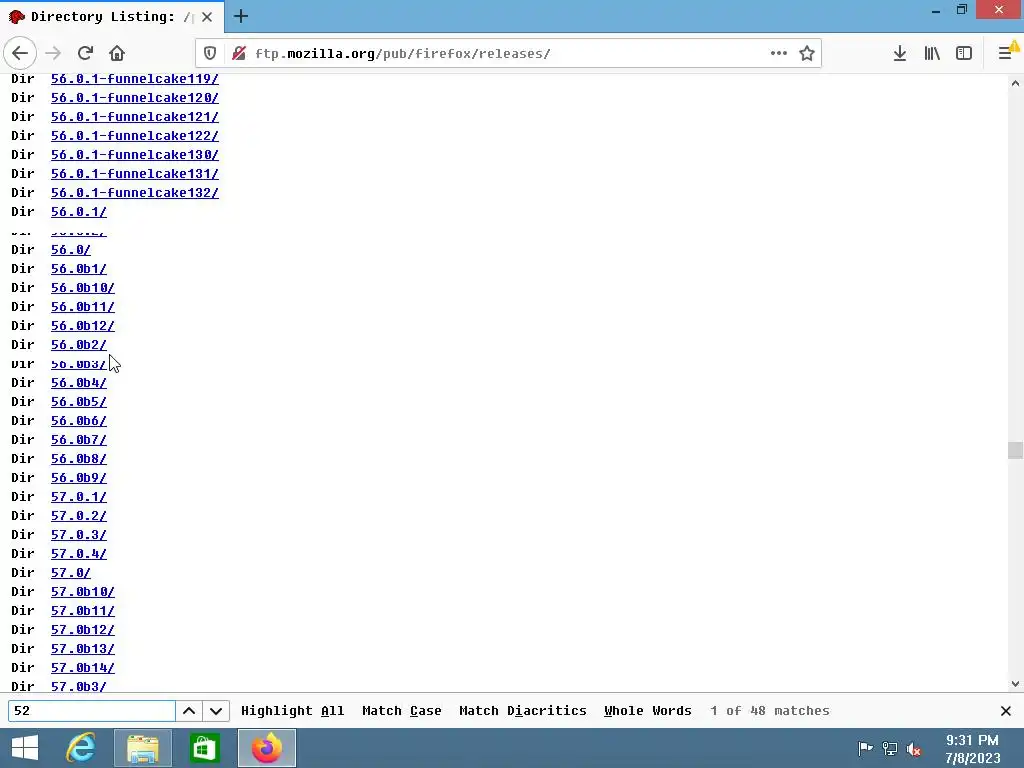Screen dimensions: 1024x768
Task: Open the 56.0b6/ directory link
Action: tap(78, 420)
